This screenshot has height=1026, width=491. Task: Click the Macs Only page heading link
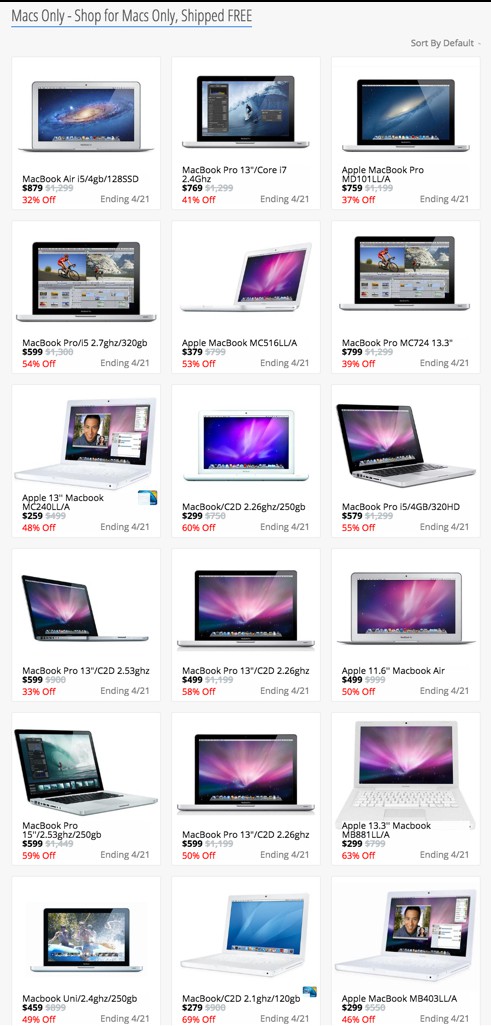[132, 16]
